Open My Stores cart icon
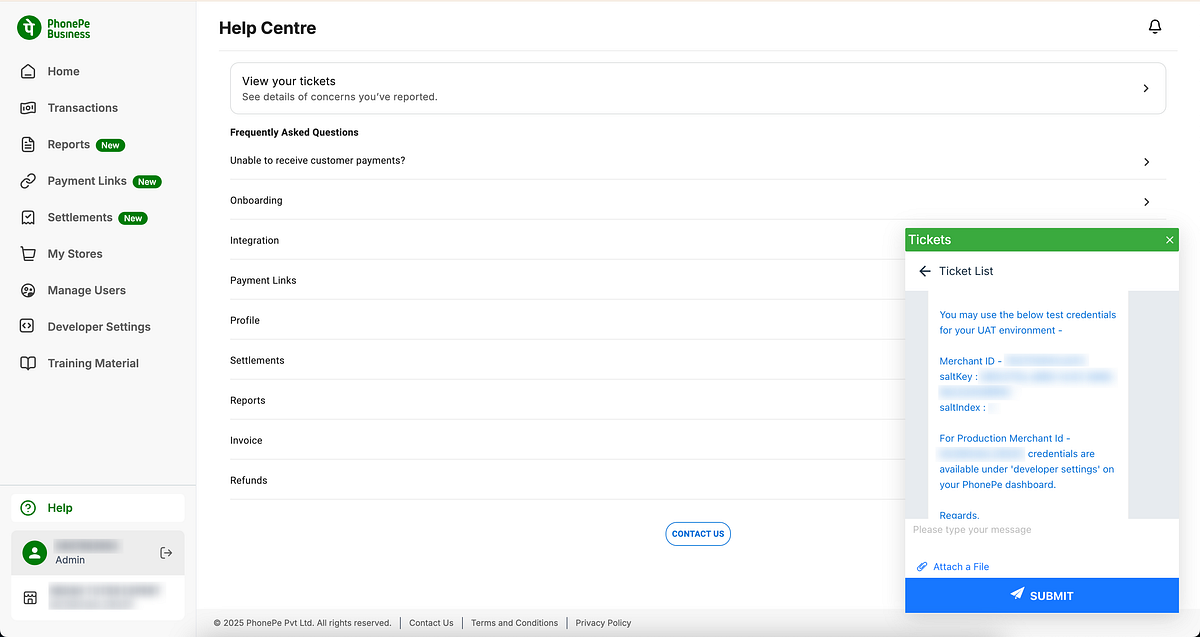 tap(28, 254)
